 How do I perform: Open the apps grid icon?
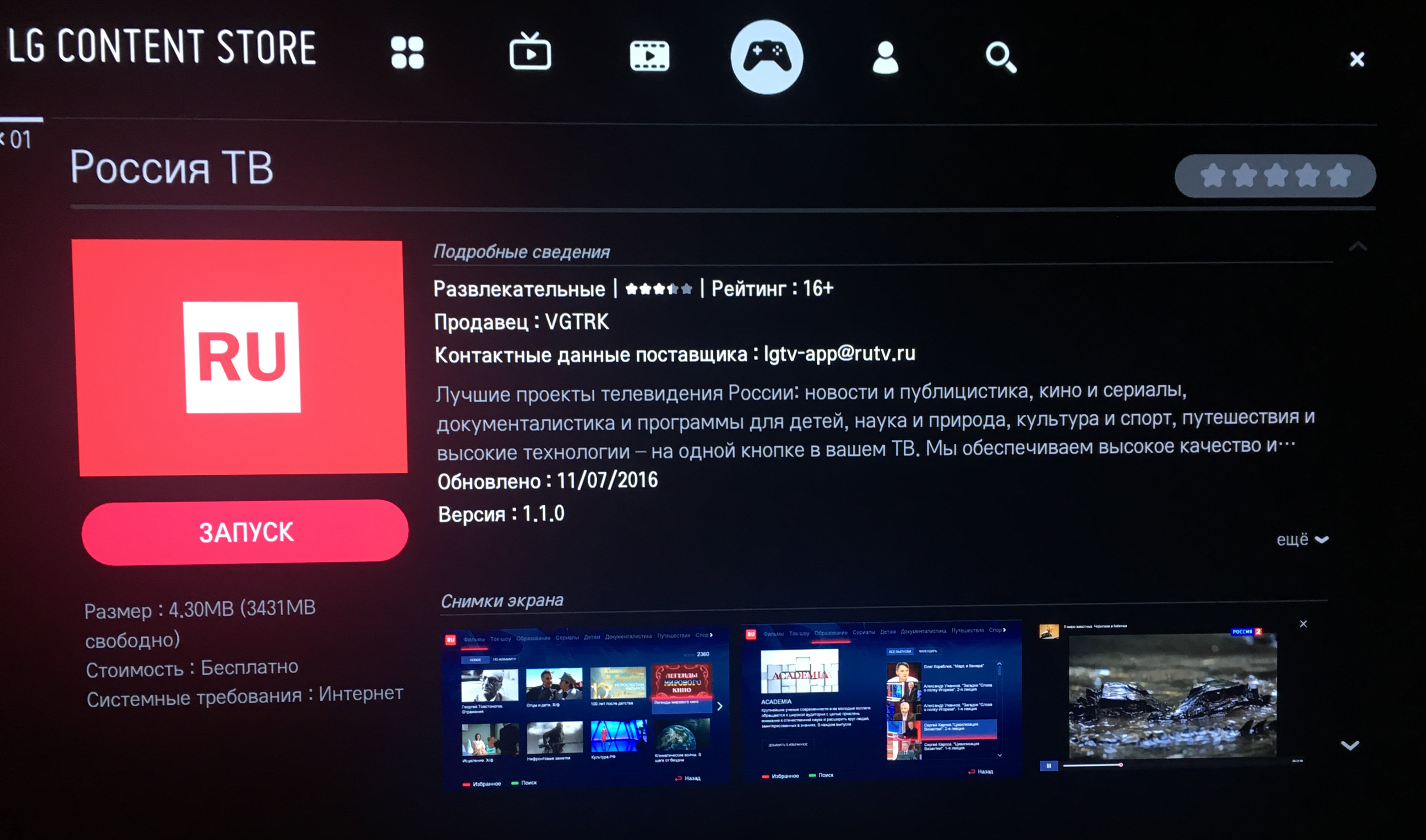[x=407, y=53]
